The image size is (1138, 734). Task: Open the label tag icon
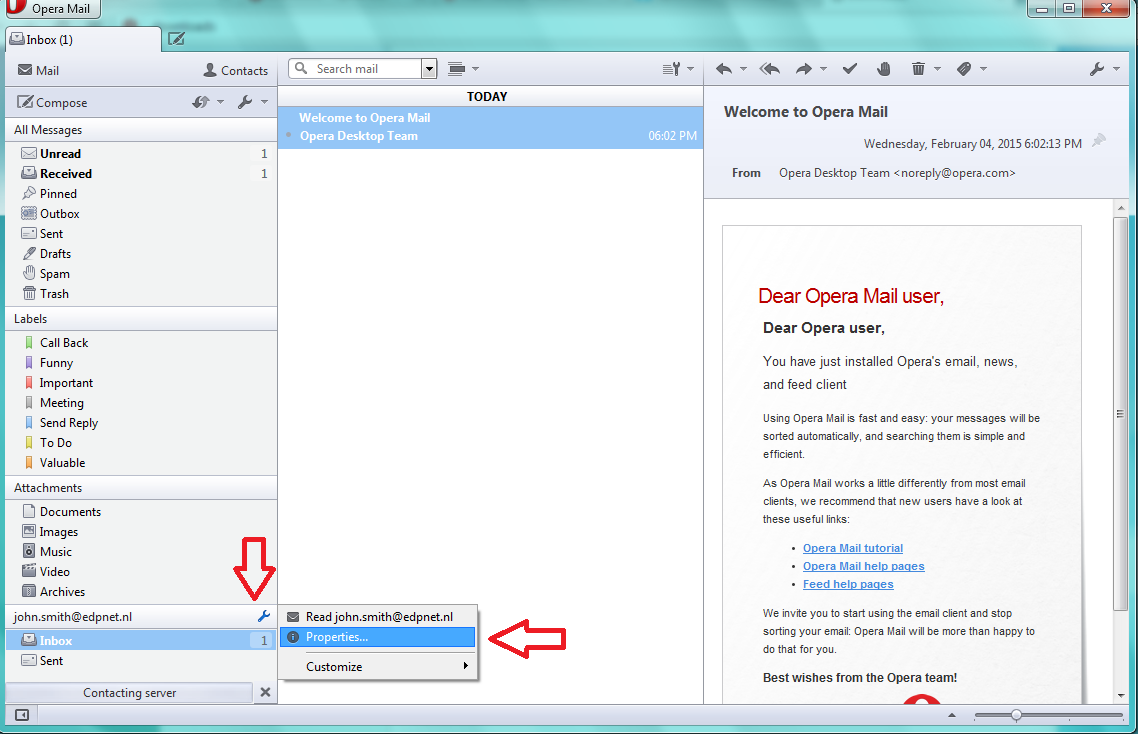tap(964, 69)
